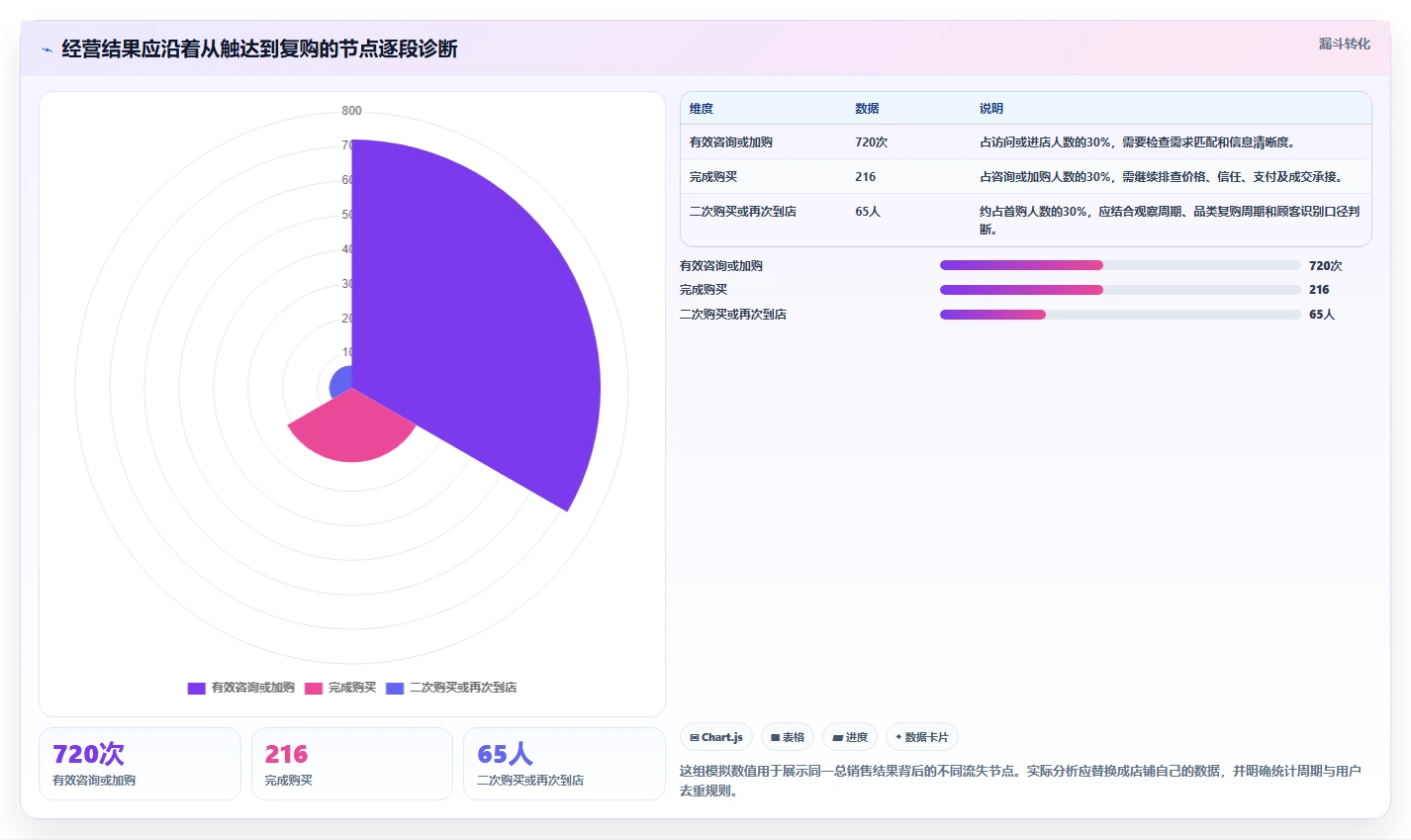Click the 二次购买或再次到店 progress row label
Image resolution: width=1411 pixels, height=840 pixels.
point(733,315)
